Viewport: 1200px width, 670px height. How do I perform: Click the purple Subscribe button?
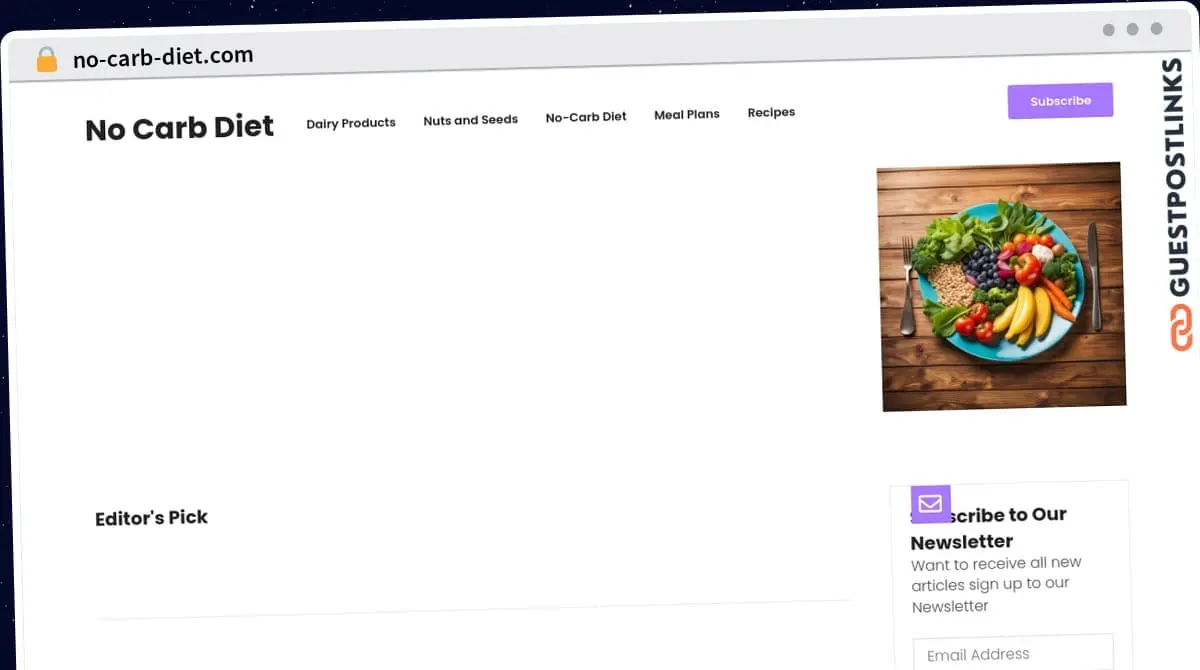click(1060, 101)
